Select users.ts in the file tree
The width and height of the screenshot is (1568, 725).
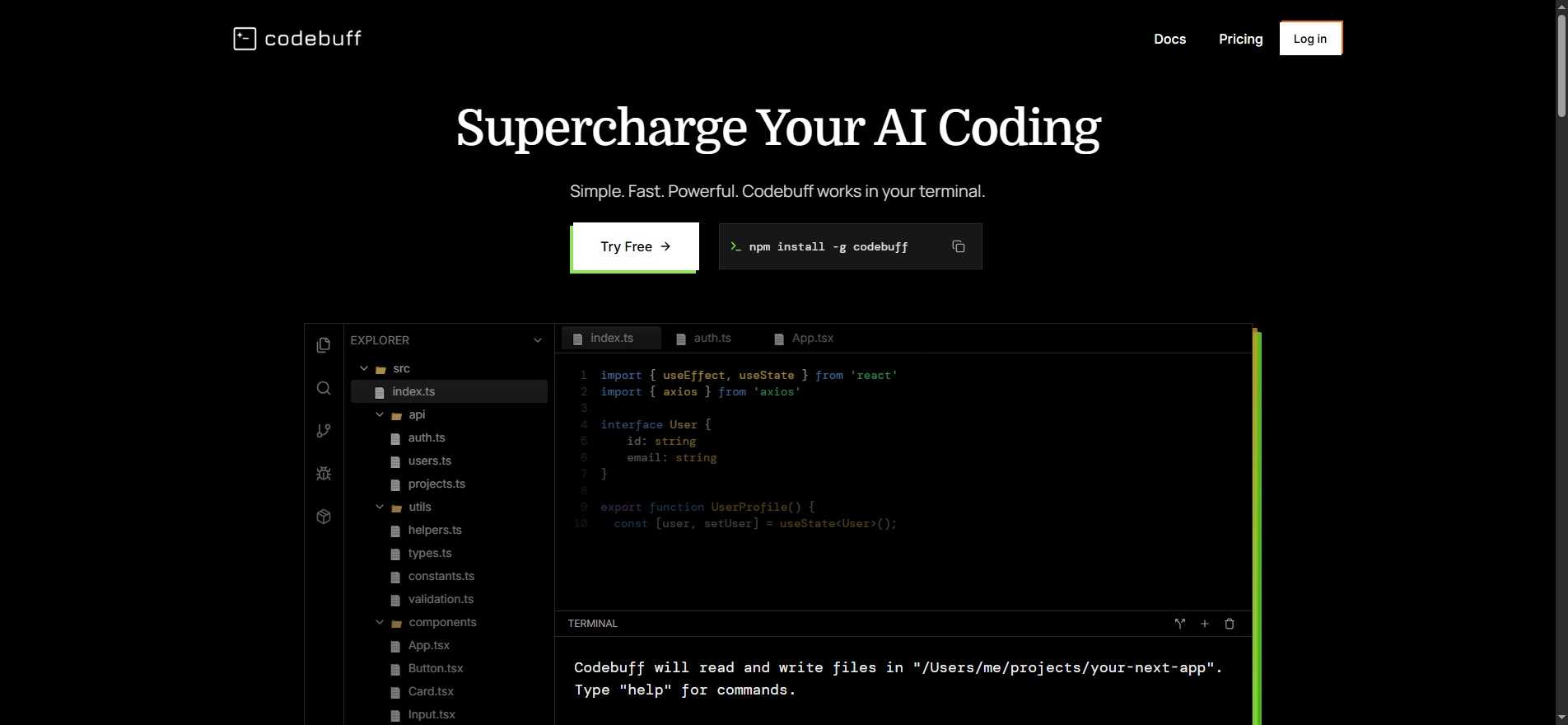(x=429, y=461)
